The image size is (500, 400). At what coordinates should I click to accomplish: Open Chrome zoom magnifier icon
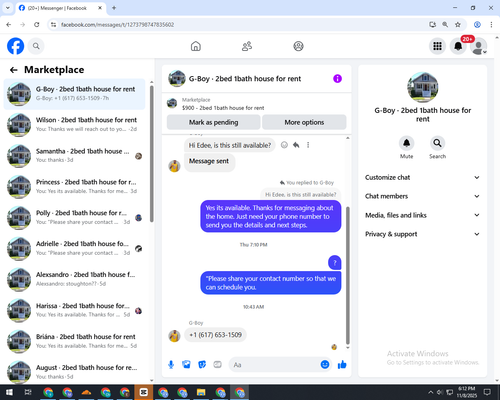[x=445, y=25]
